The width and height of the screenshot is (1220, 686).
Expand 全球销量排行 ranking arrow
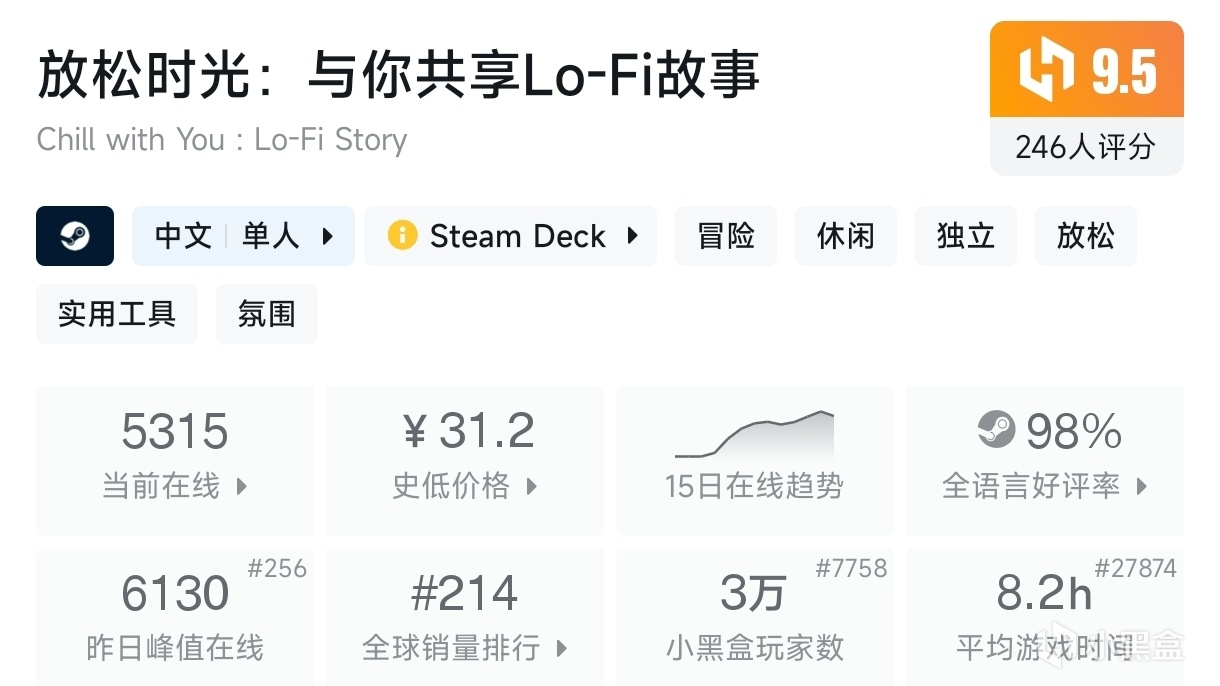(x=562, y=648)
